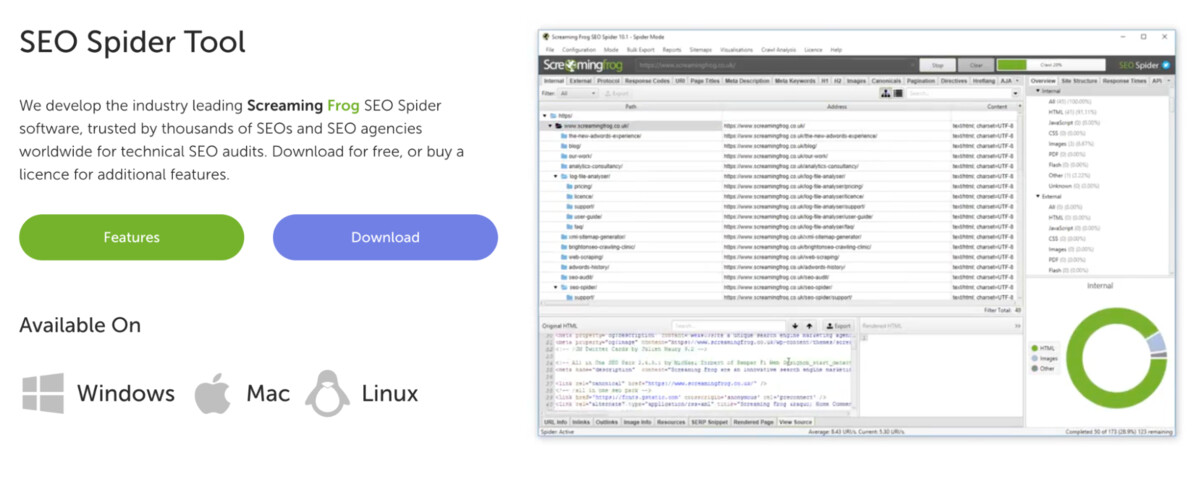The width and height of the screenshot is (1200, 480).
Task: Open the Mode menu
Action: click(611, 50)
